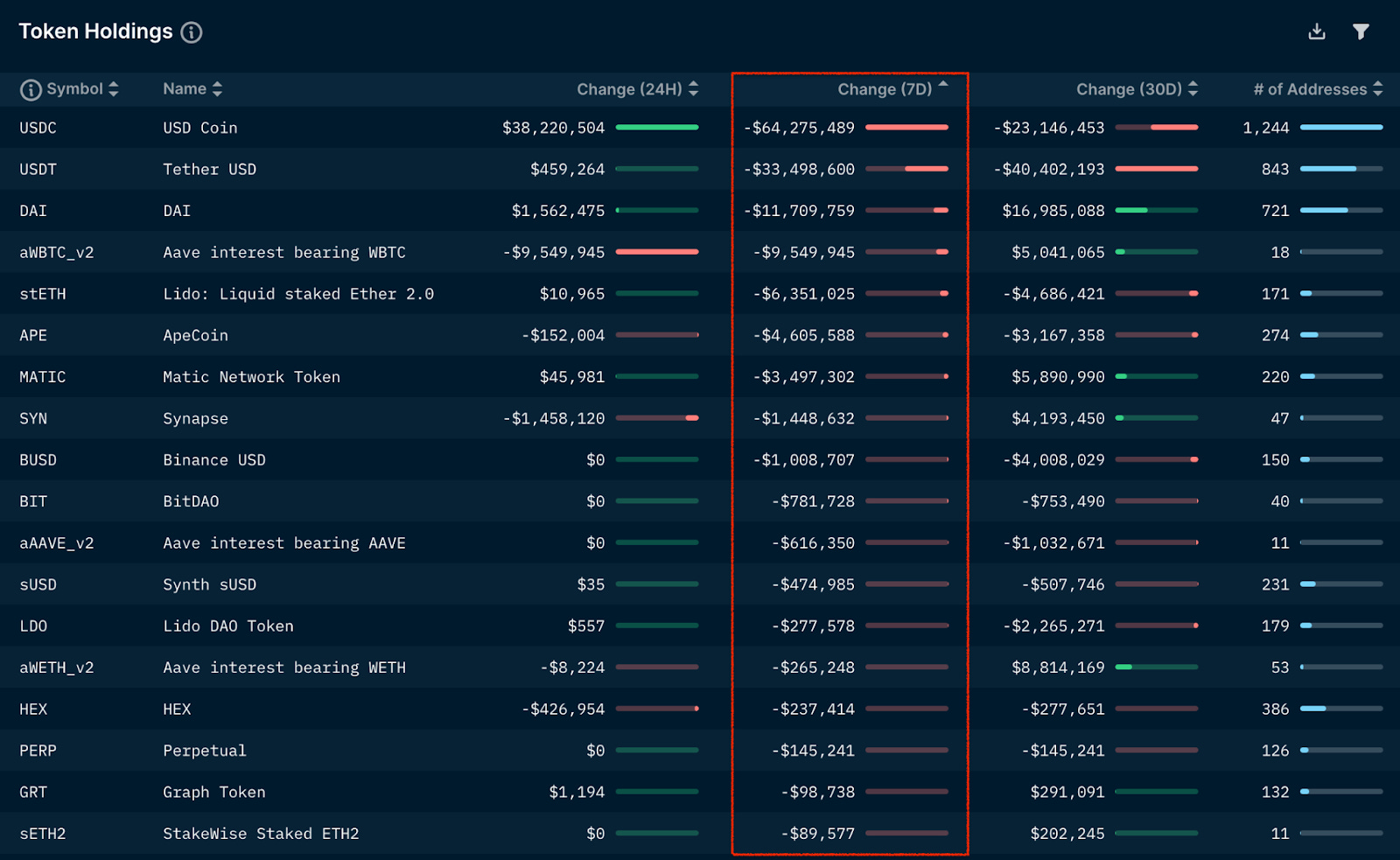Screen dimensions: 1400x860
Task: Click the value $38,220,504
Action: coord(554,128)
